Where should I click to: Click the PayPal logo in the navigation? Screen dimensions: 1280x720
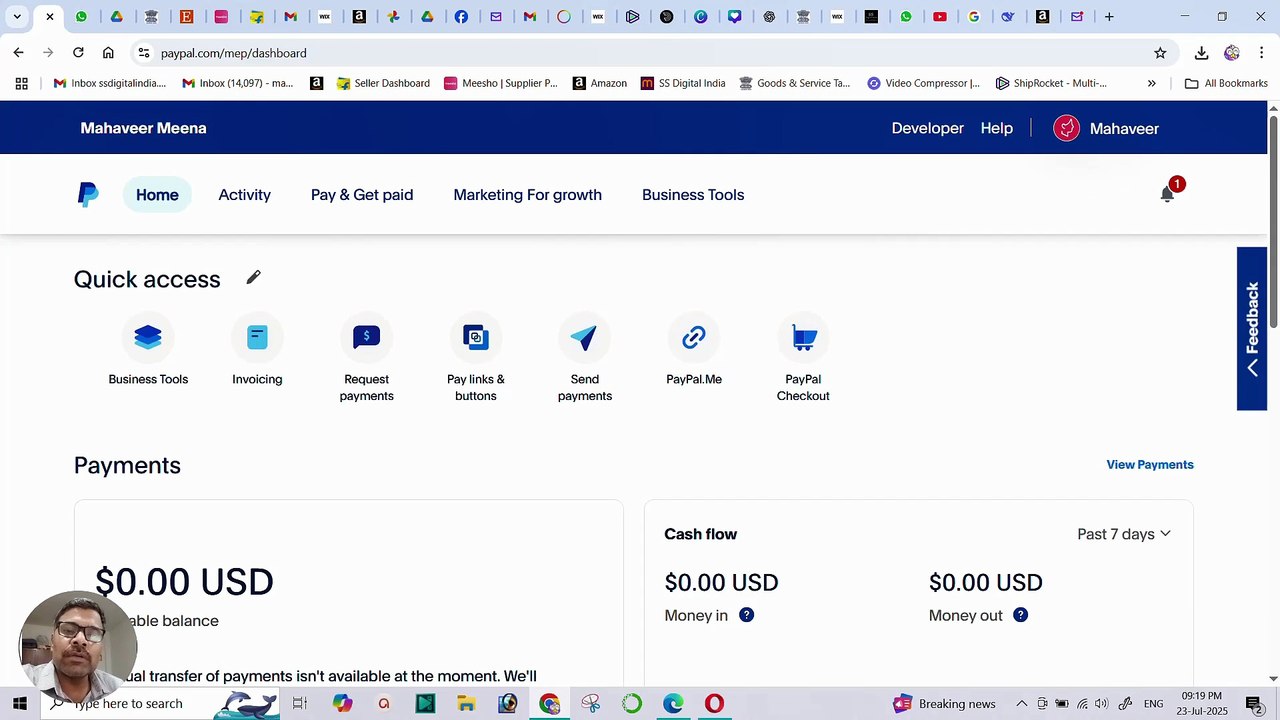[88, 195]
